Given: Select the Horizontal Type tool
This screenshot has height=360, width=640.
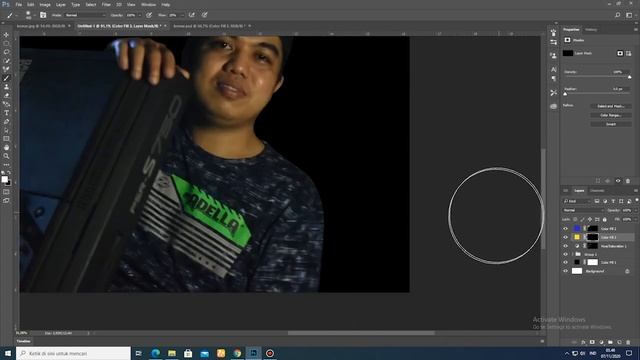Looking at the screenshot, I should (x=6, y=113).
